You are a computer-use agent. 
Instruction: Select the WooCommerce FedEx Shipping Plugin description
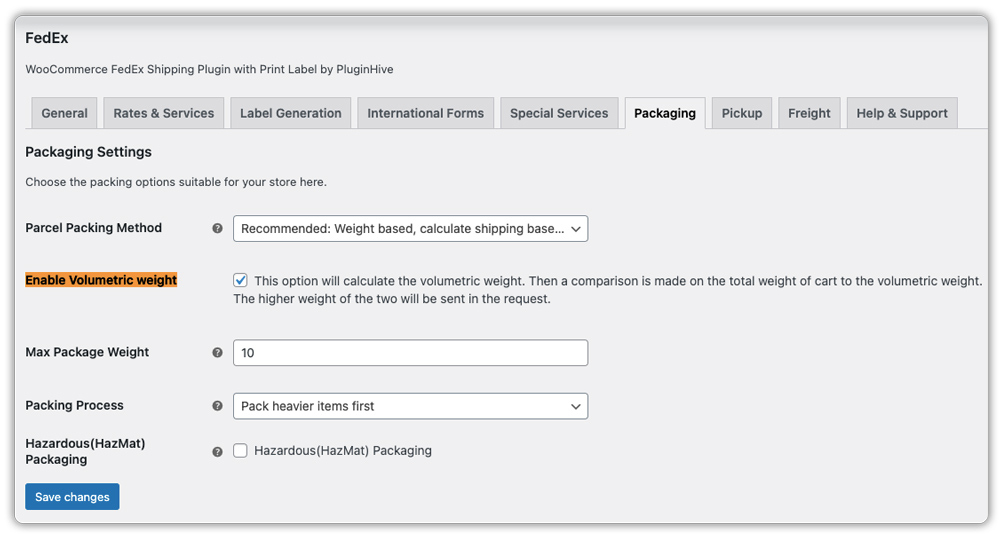pyautogui.click(x=209, y=70)
